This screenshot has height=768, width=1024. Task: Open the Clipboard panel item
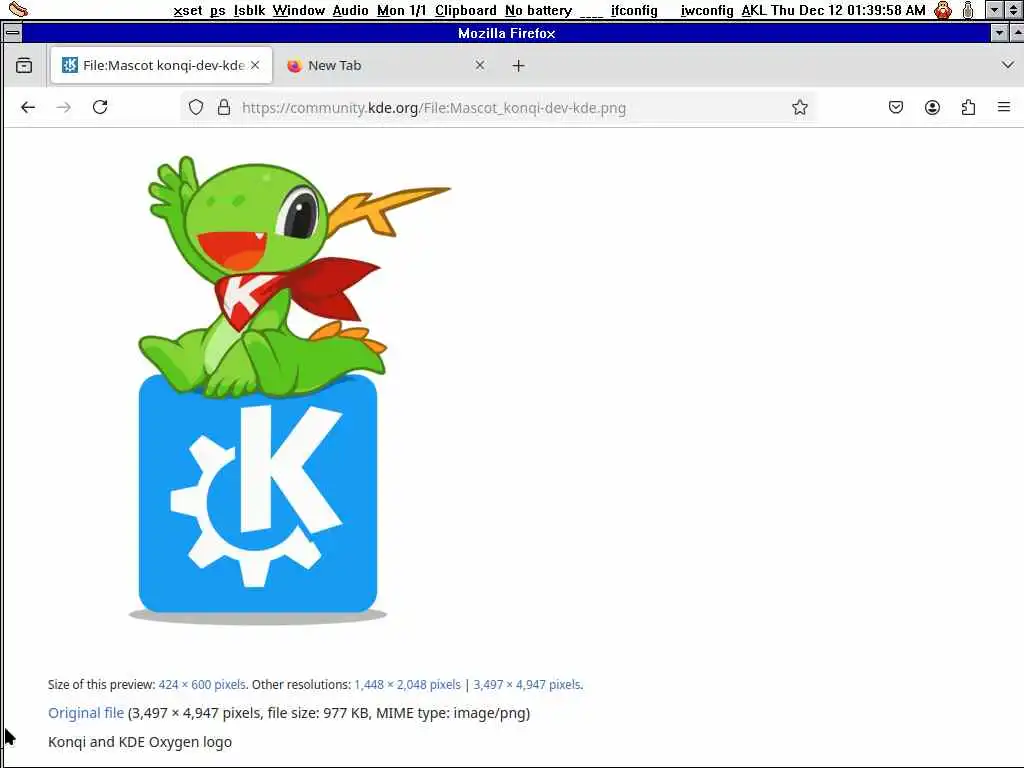coord(466,10)
